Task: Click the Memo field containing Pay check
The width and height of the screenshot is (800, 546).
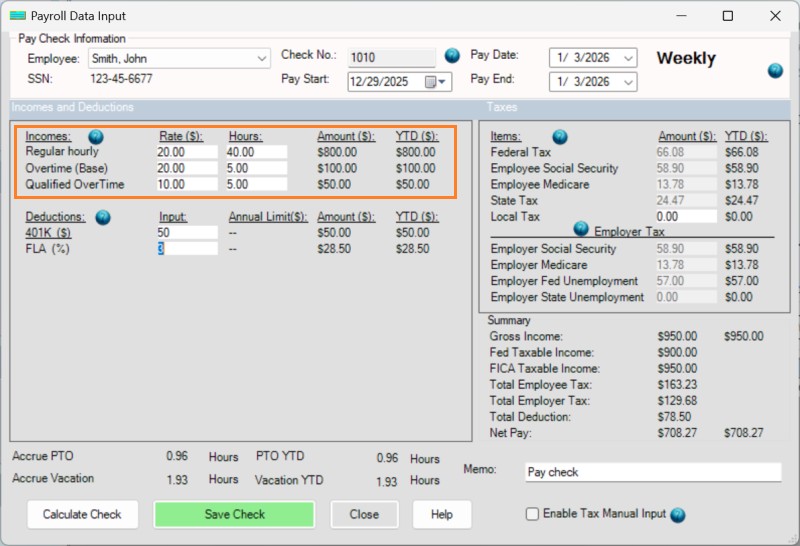Action: point(653,472)
